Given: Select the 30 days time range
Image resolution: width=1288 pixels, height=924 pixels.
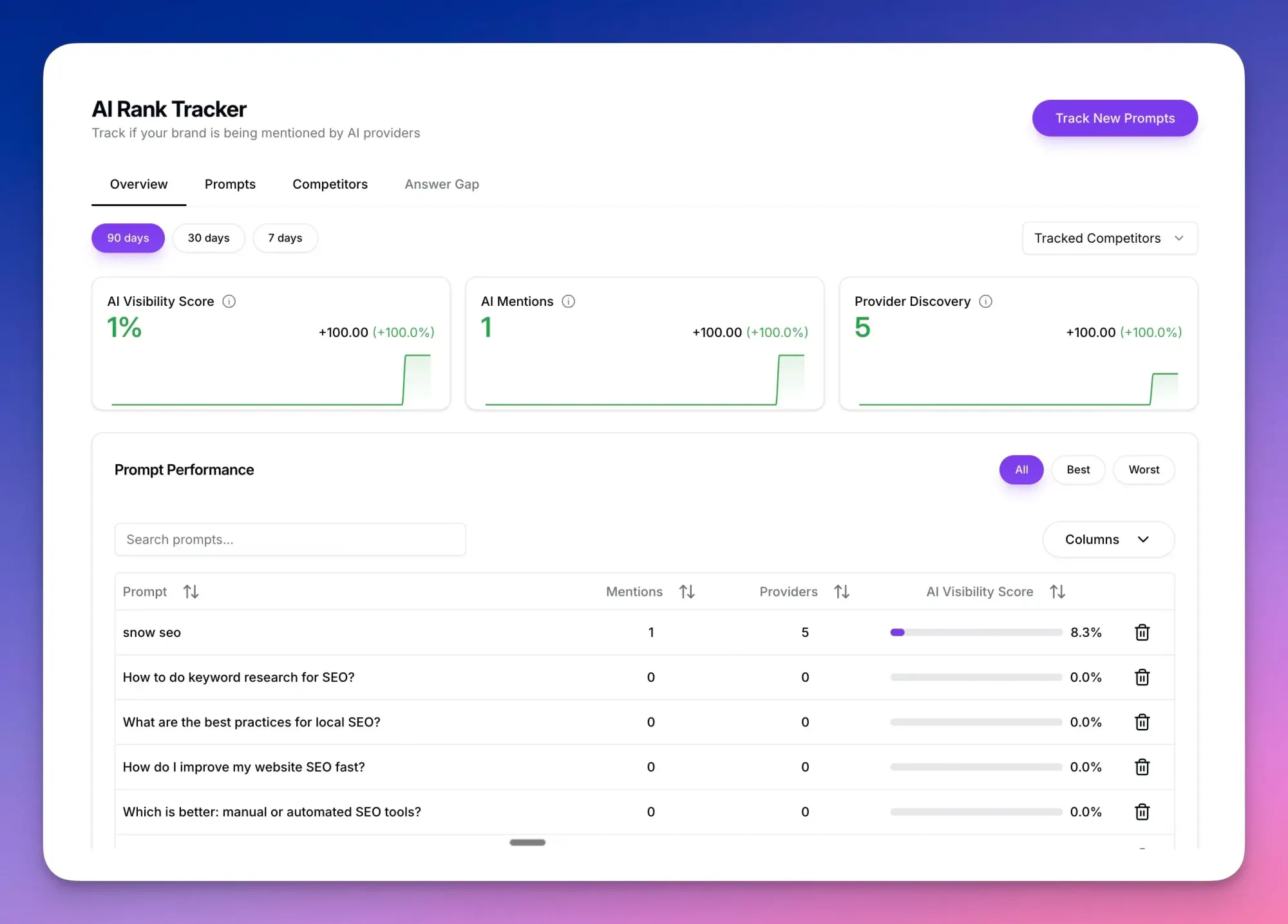Looking at the screenshot, I should coord(209,238).
